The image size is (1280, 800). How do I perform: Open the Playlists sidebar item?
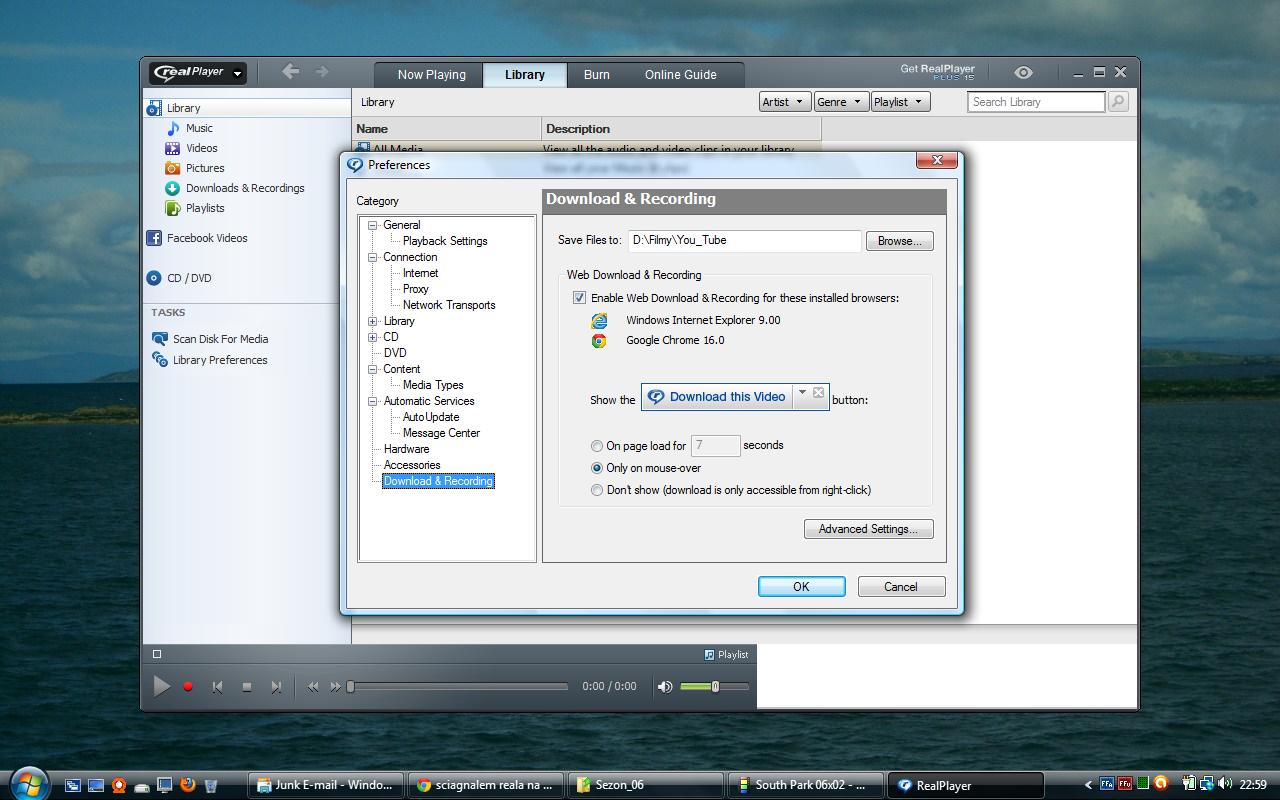tap(195, 208)
